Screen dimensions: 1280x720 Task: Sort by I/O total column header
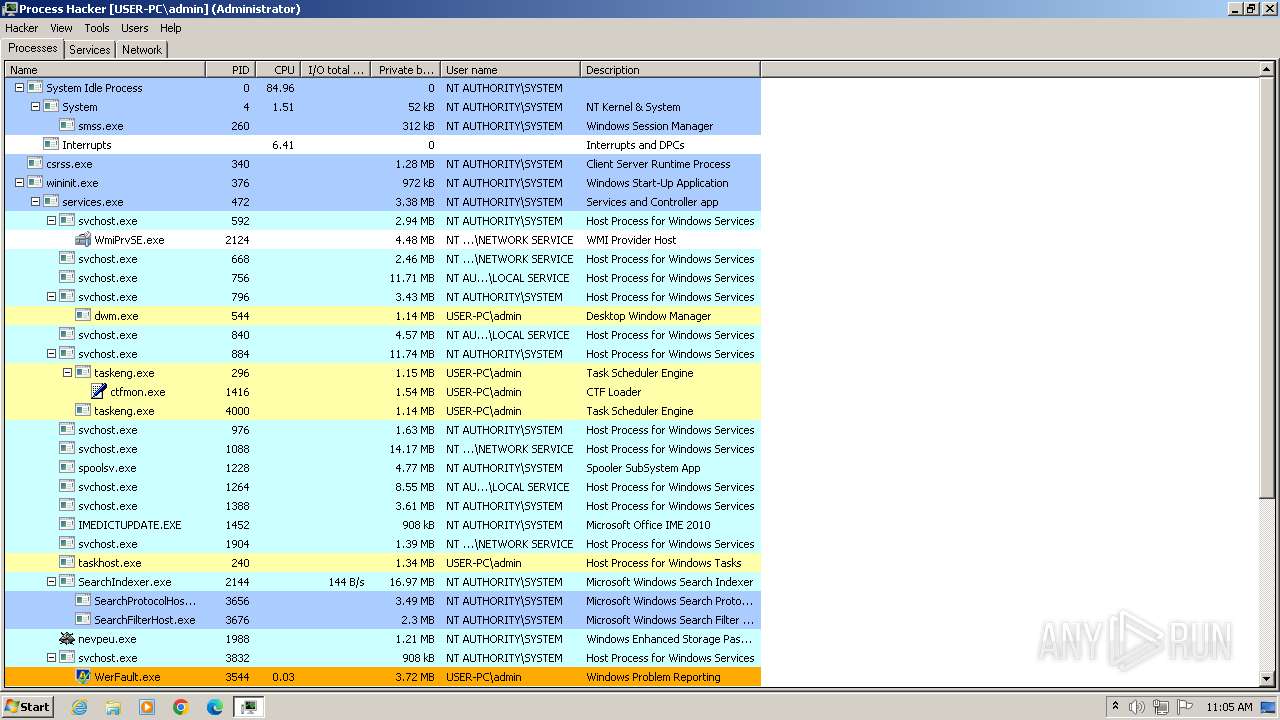tap(335, 70)
